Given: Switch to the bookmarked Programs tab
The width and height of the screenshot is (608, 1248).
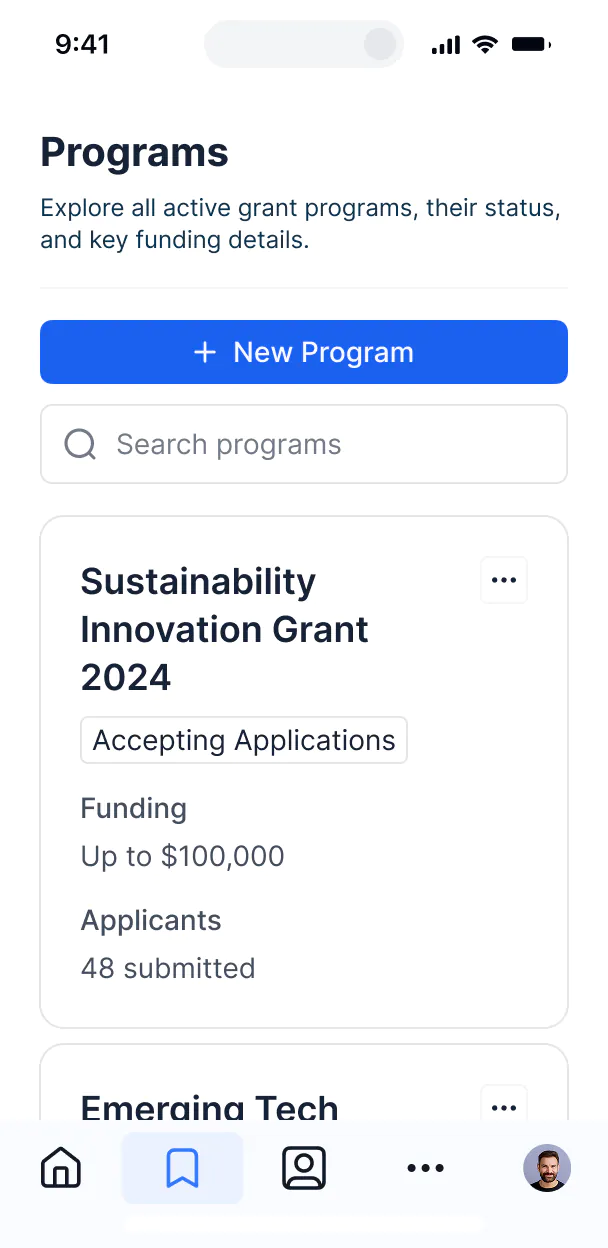Looking at the screenshot, I should (x=183, y=1167).
